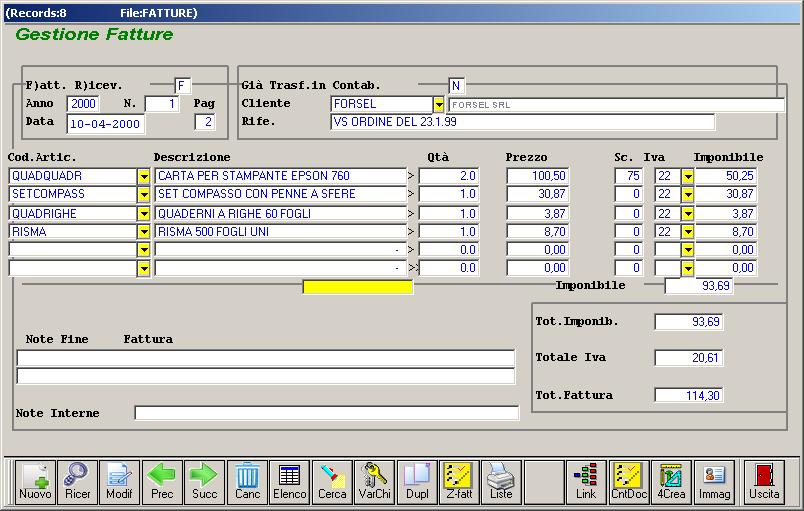This screenshot has height=511, width=804.
Task: Click description QUADERNI A RIGHE 60 FOGLI
Action: tap(280, 213)
